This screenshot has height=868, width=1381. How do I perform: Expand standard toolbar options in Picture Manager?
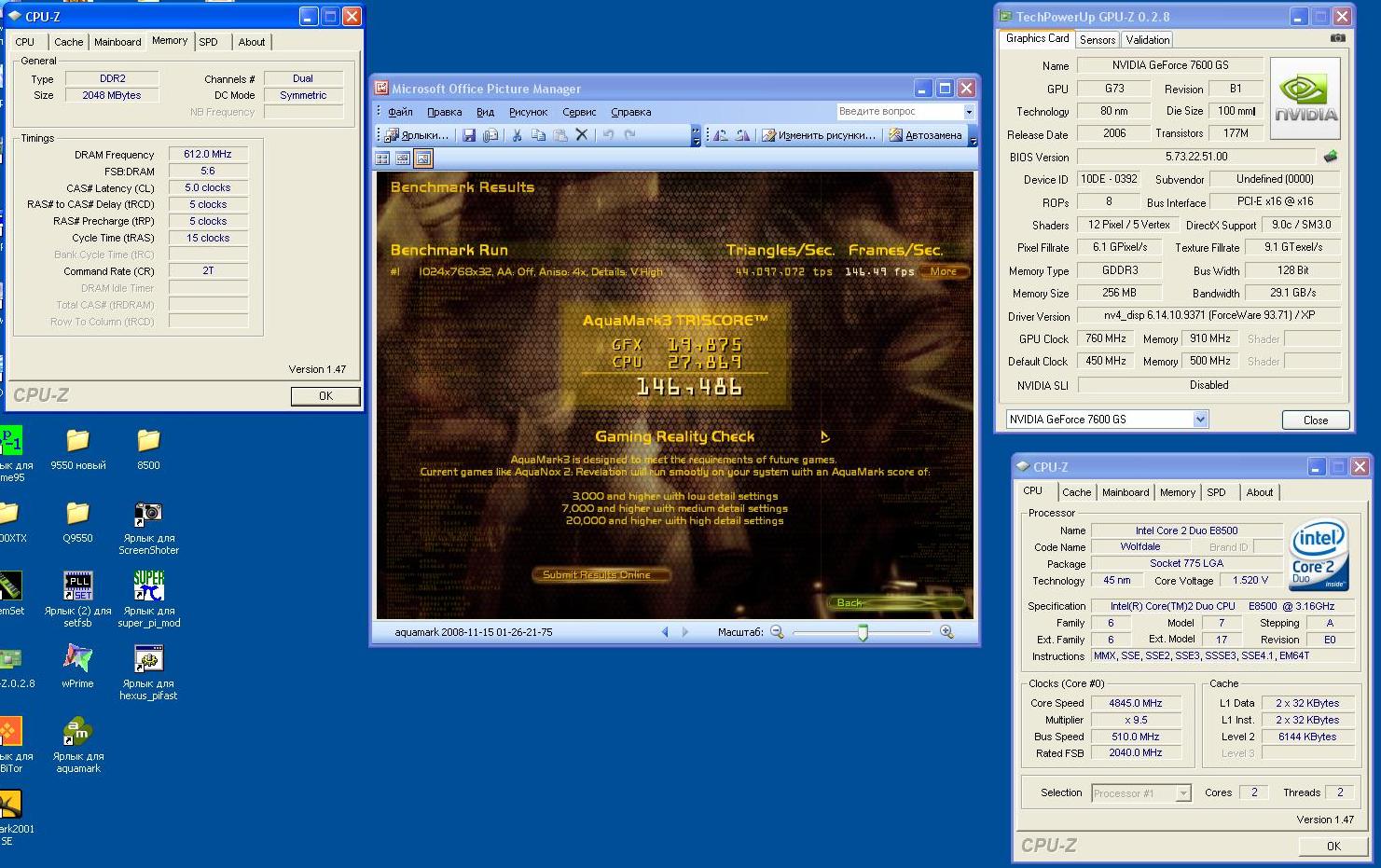click(696, 135)
